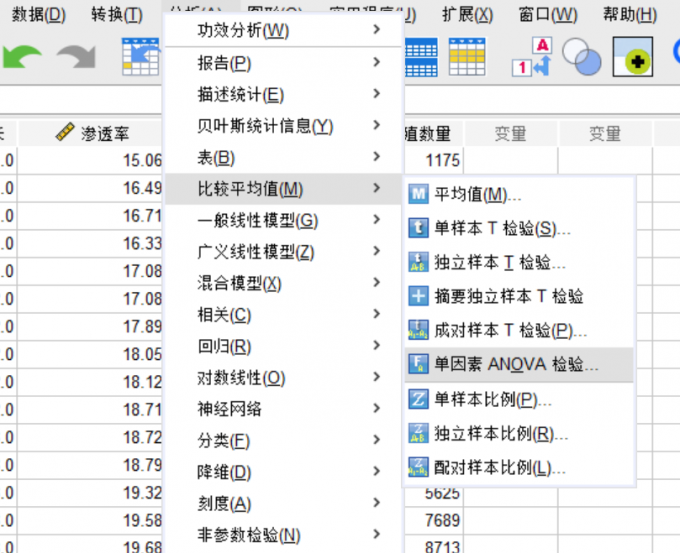
Task: Click the Z icon beside 配对样本比例
Action: (x=418, y=467)
